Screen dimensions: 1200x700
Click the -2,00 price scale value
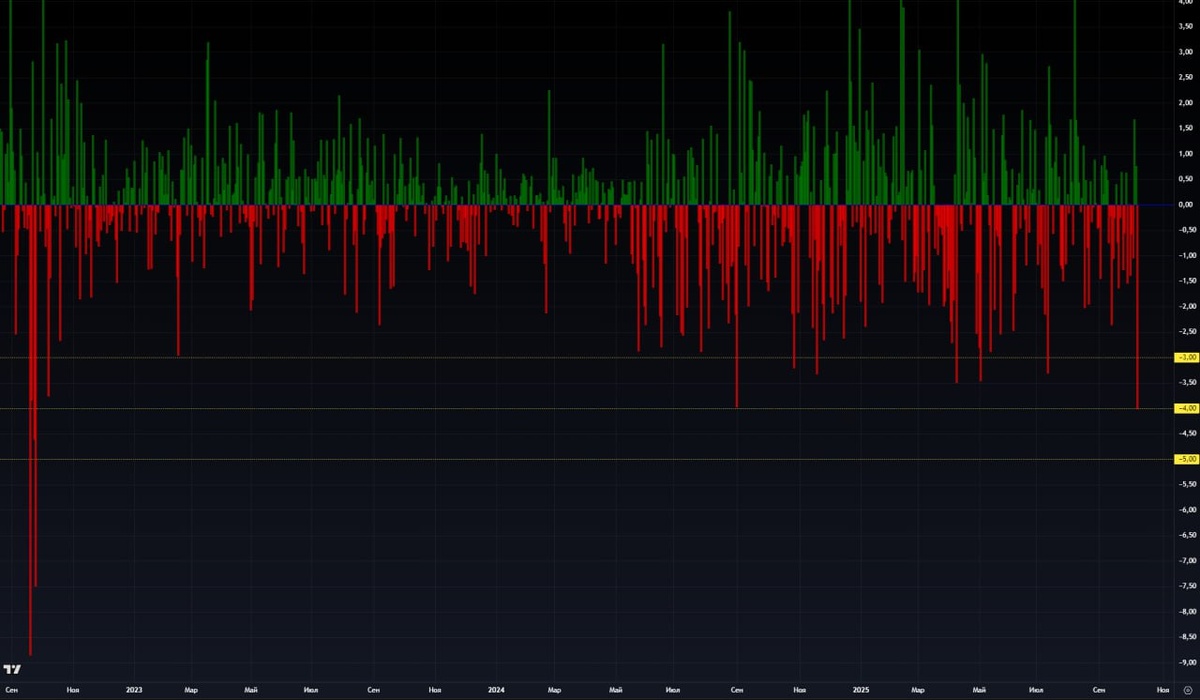coord(1187,307)
